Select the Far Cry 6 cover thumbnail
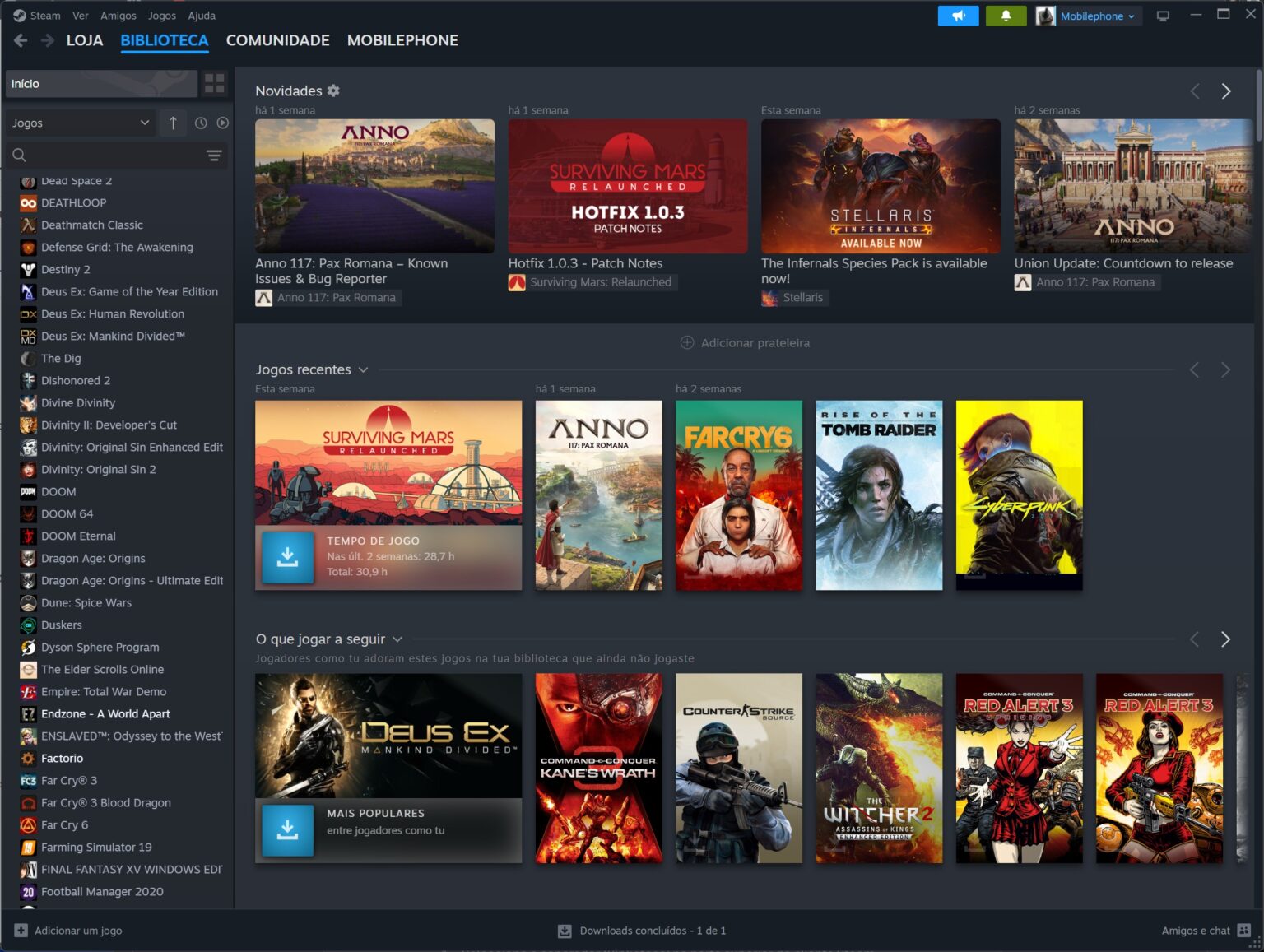Image resolution: width=1264 pixels, height=952 pixels. (738, 495)
